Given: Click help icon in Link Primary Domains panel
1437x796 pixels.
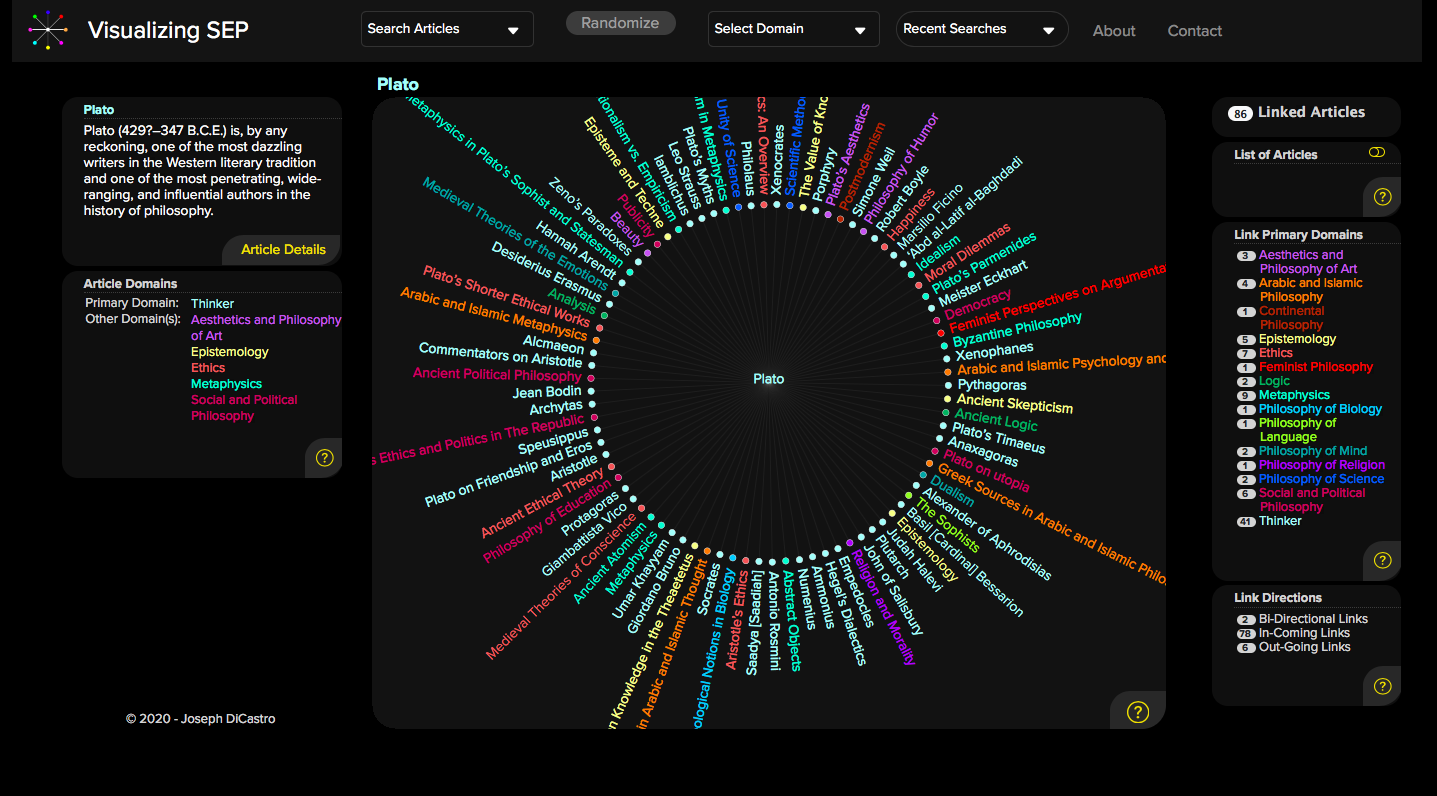Looking at the screenshot, I should click(1382, 560).
